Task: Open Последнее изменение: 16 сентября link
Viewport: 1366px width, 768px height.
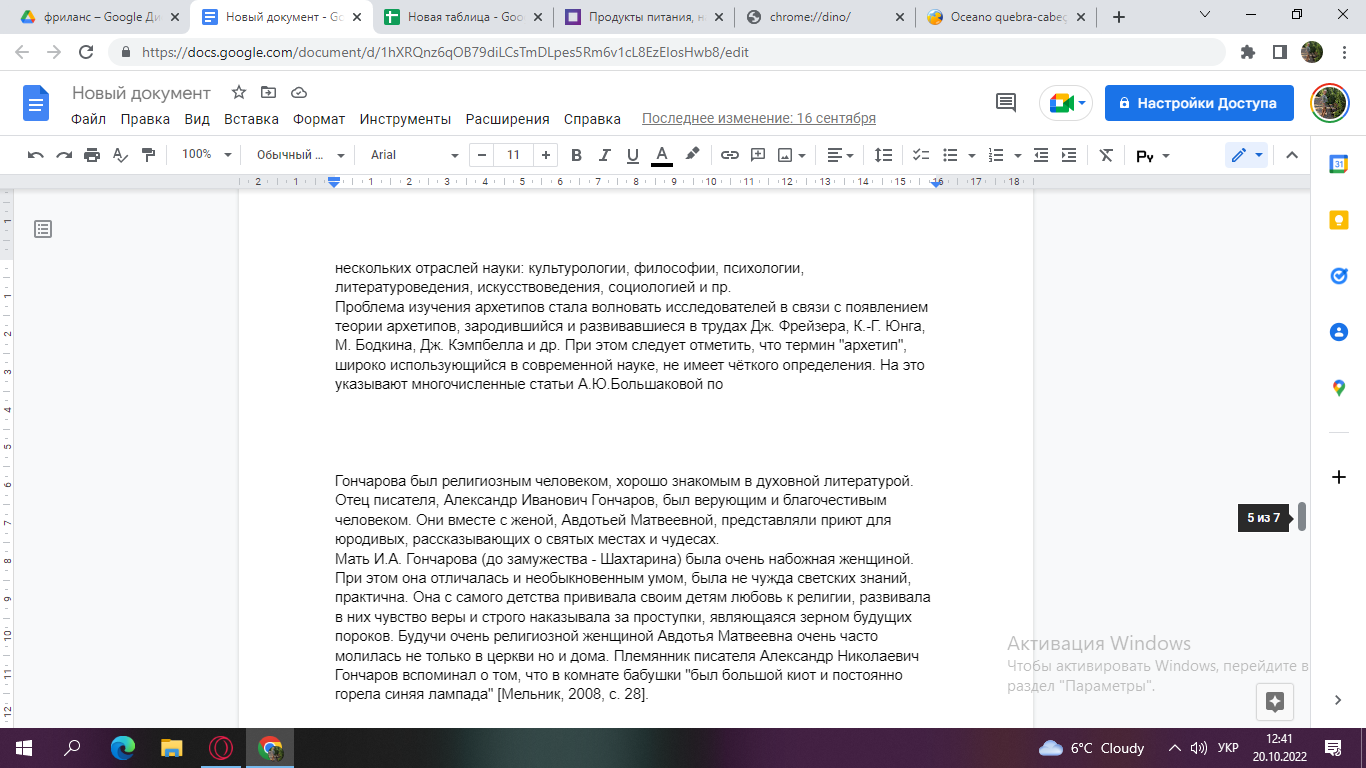Action: coord(759,119)
